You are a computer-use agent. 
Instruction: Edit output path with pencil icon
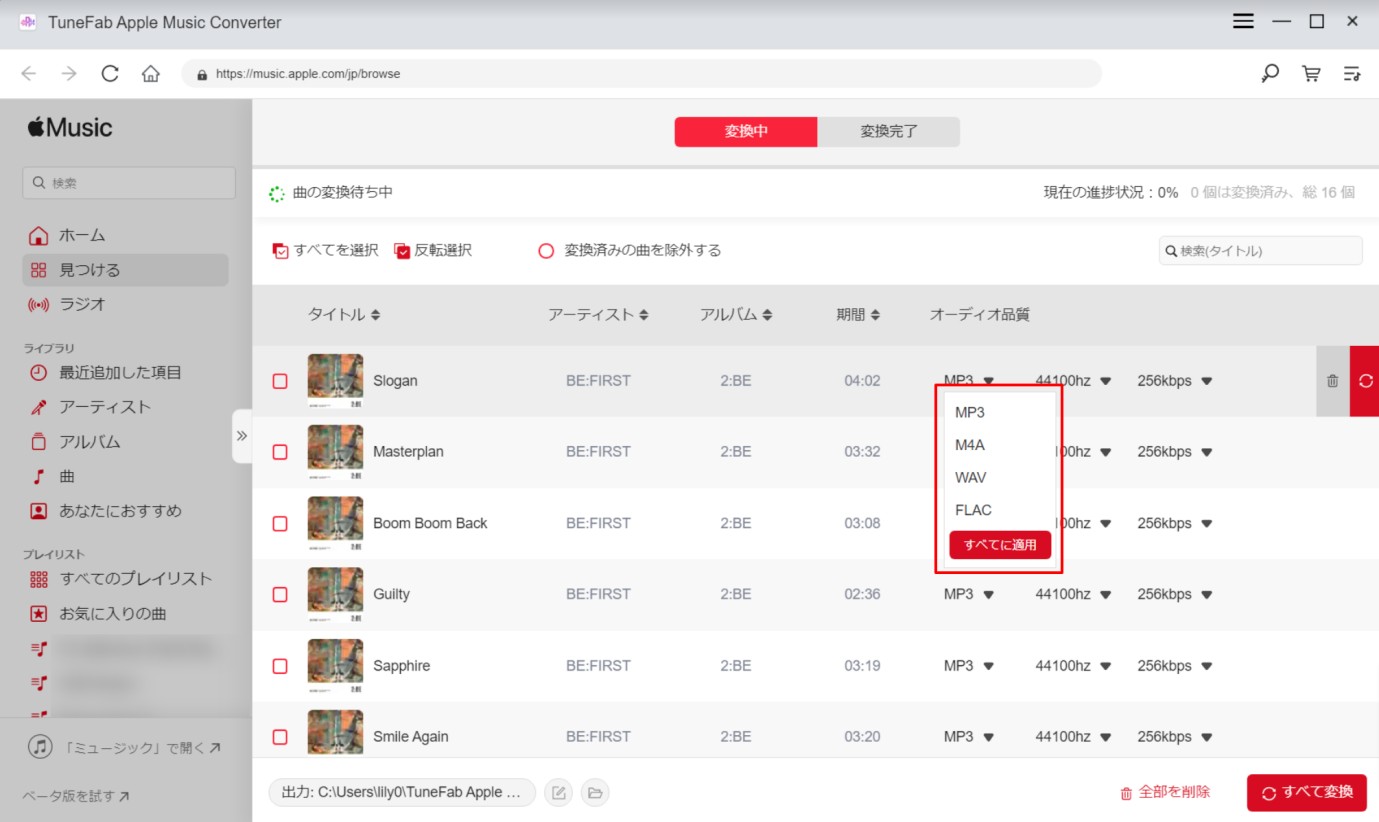[560, 793]
